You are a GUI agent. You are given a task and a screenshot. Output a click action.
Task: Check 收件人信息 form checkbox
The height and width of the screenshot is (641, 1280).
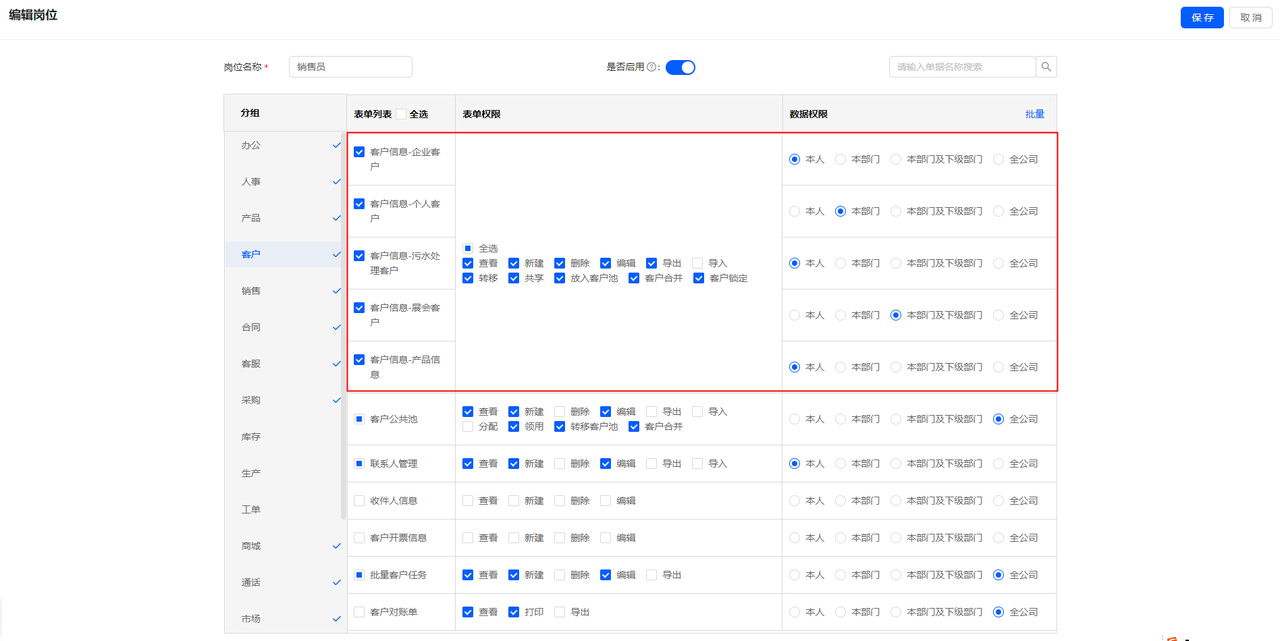tap(359, 501)
